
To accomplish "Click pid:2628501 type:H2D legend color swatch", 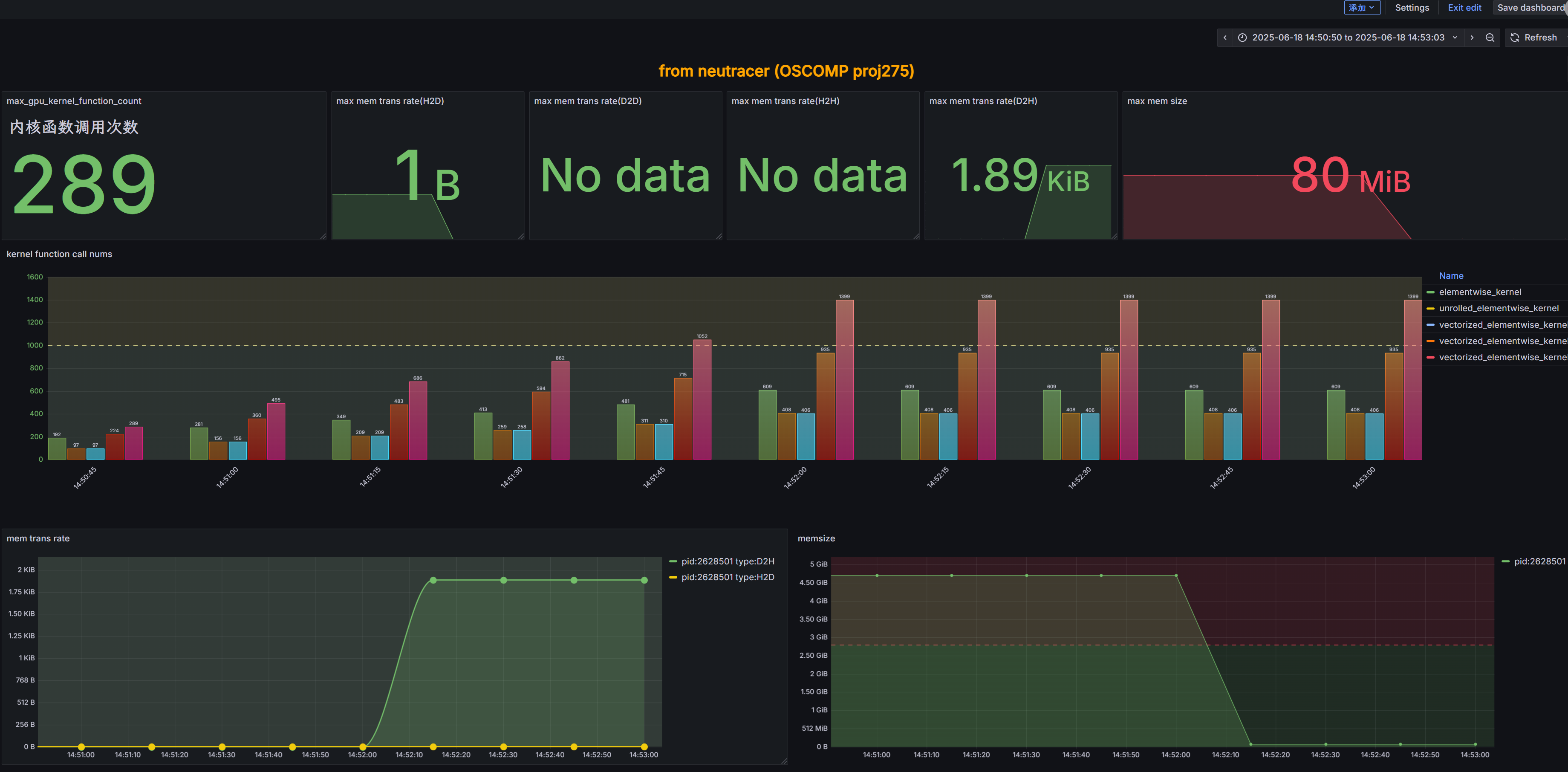I will 673,577.
